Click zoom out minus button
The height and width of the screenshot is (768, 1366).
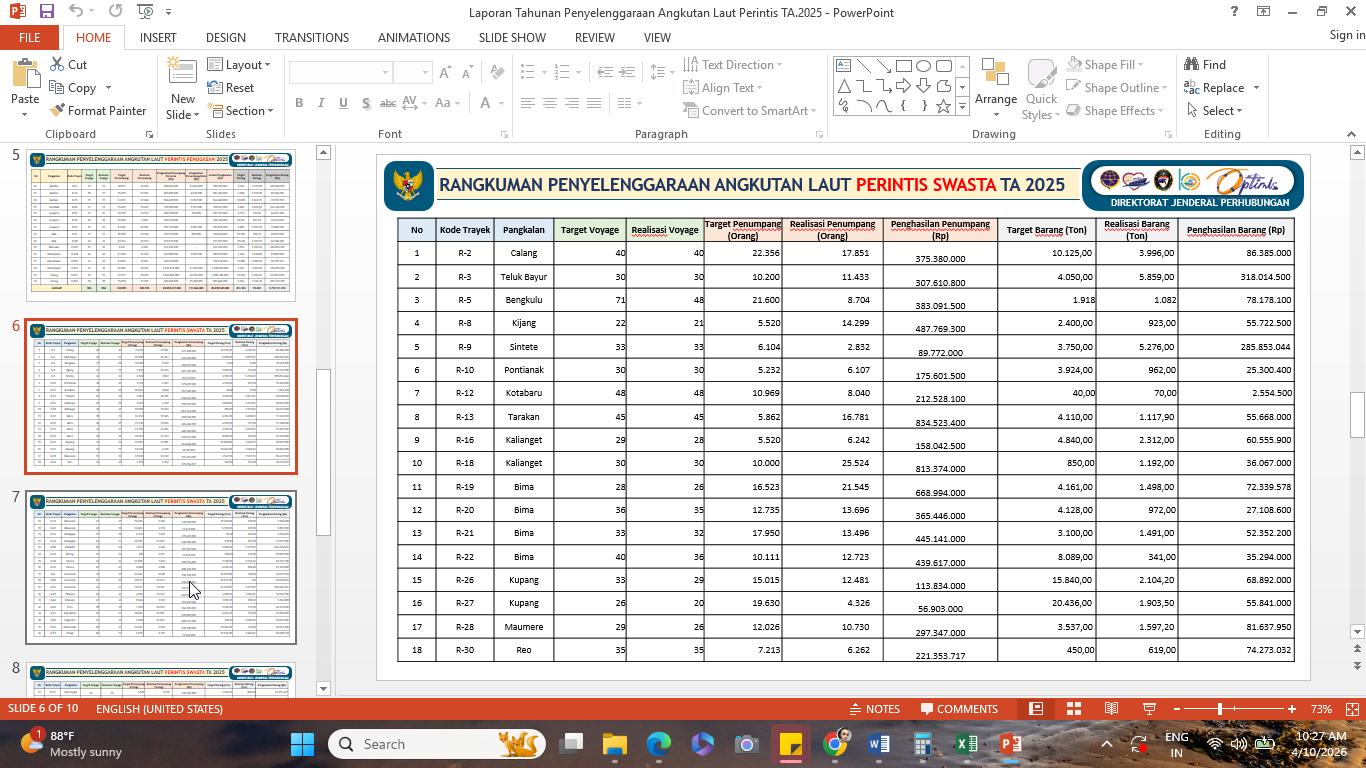(1177, 709)
